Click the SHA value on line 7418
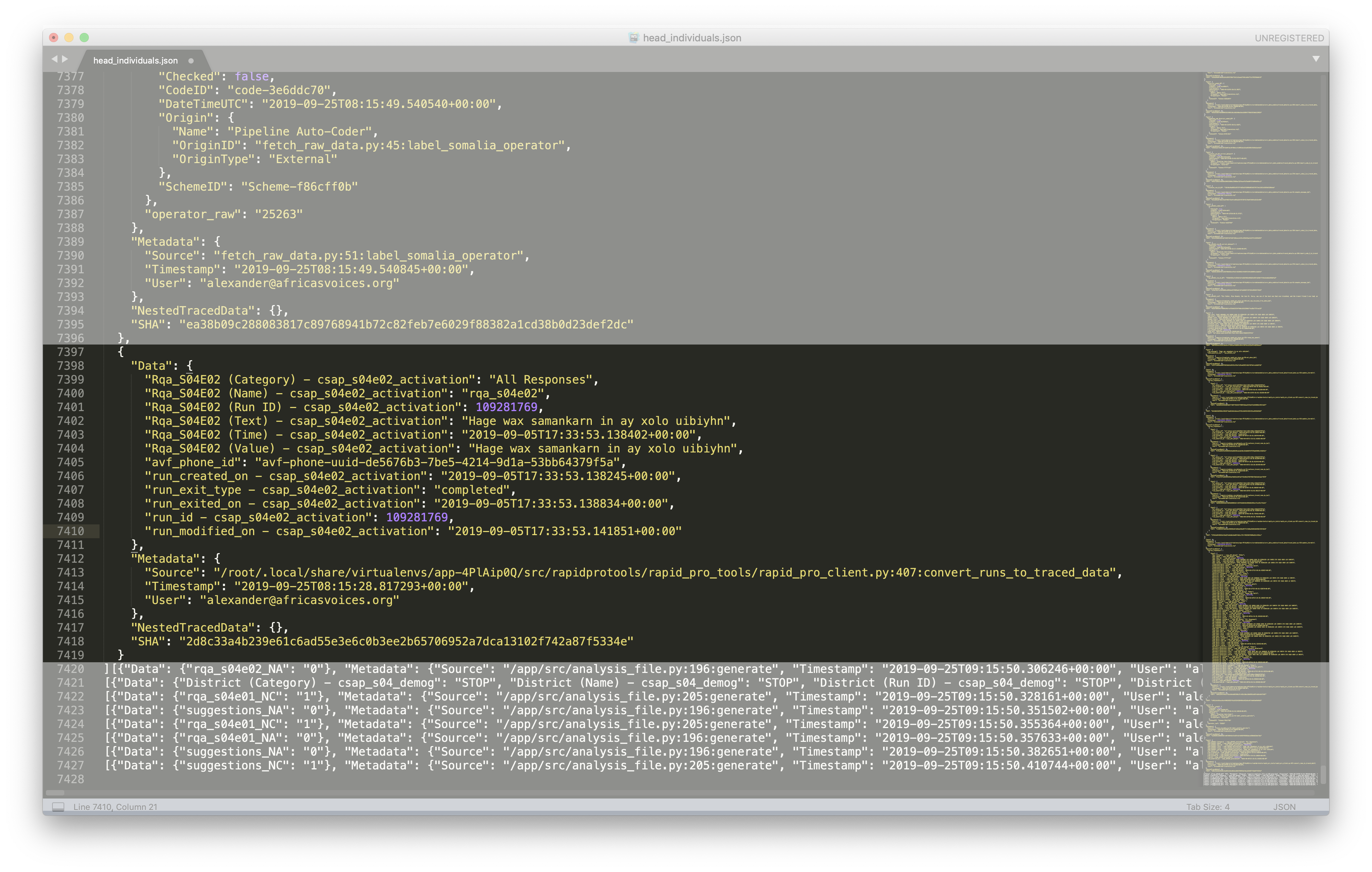Screen dimensions: 1372x872 tap(406, 641)
